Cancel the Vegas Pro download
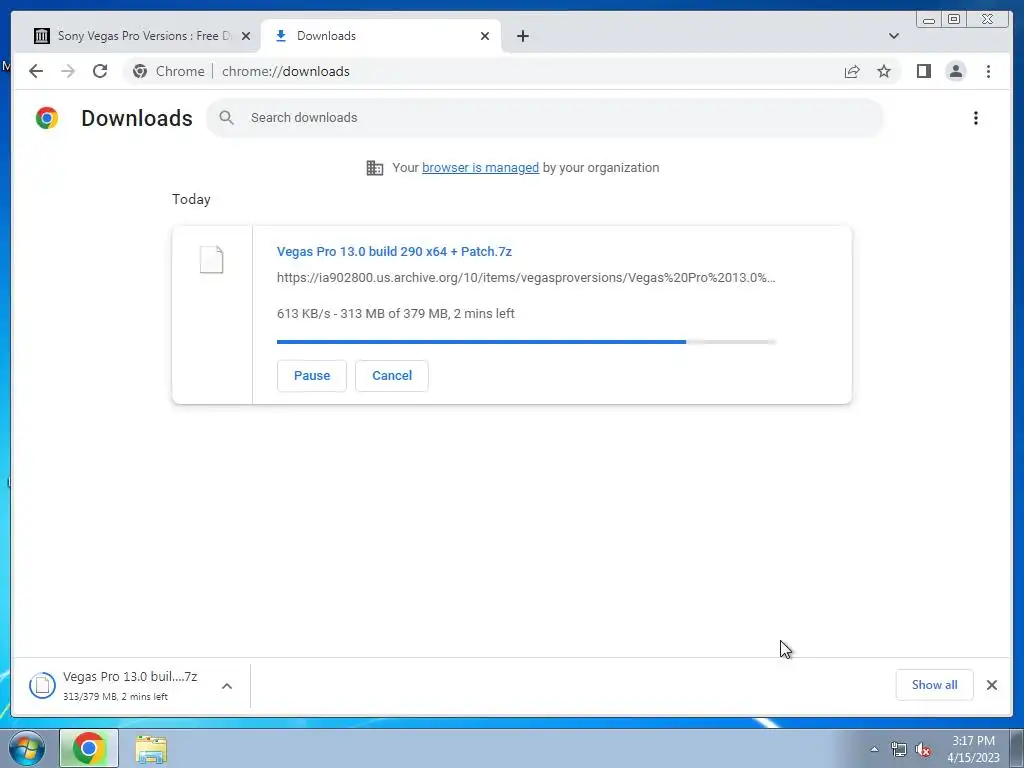 pyautogui.click(x=392, y=376)
